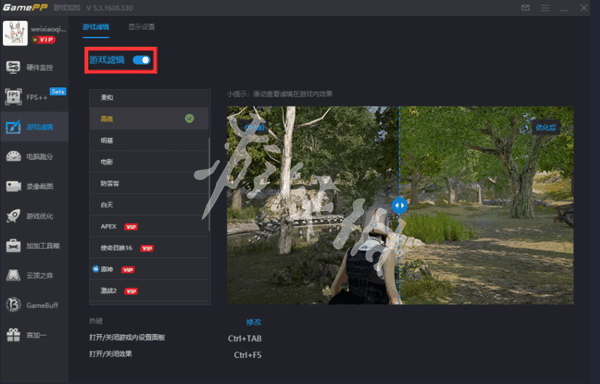Click the mail icon in title bar
600x384 pixels.
(x=525, y=8)
